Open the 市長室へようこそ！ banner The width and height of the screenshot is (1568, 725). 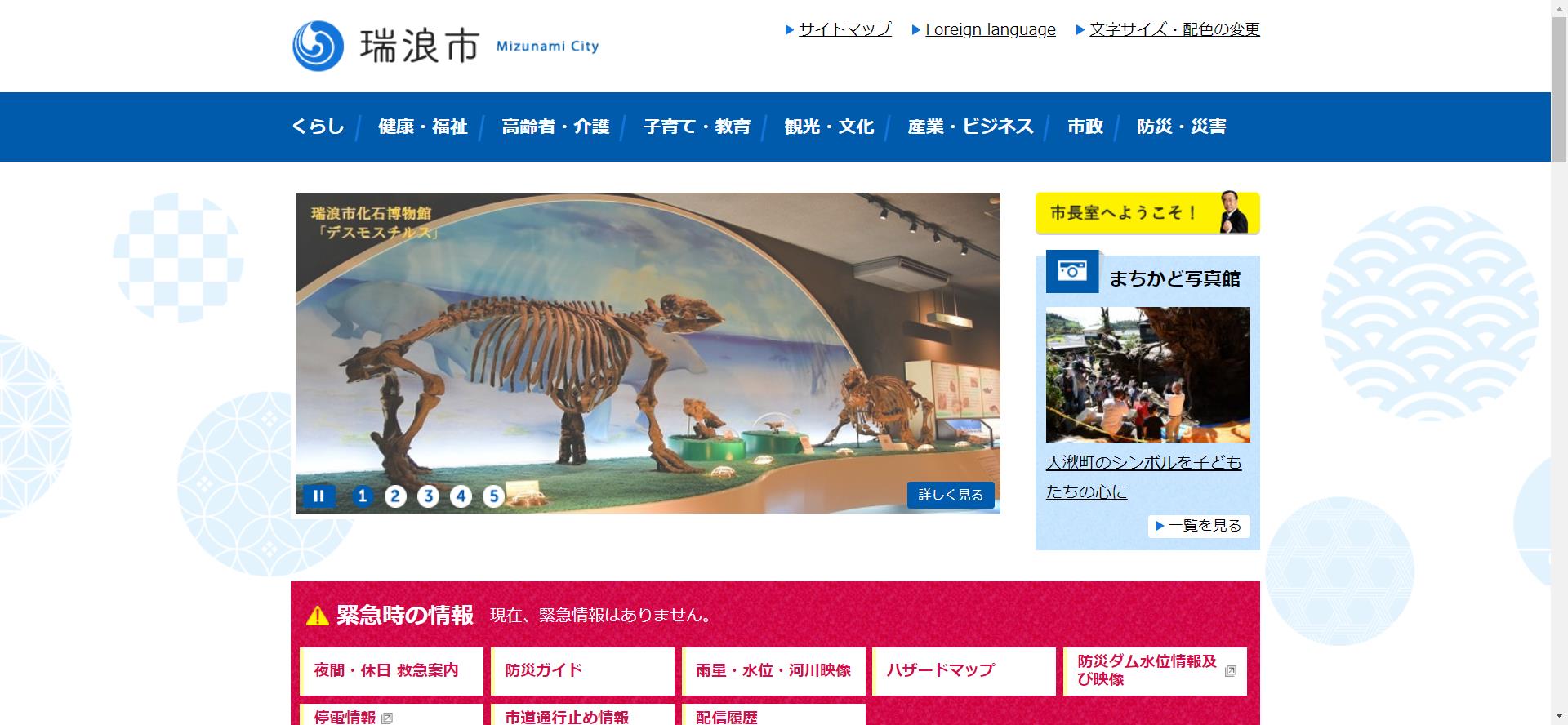tap(1147, 213)
